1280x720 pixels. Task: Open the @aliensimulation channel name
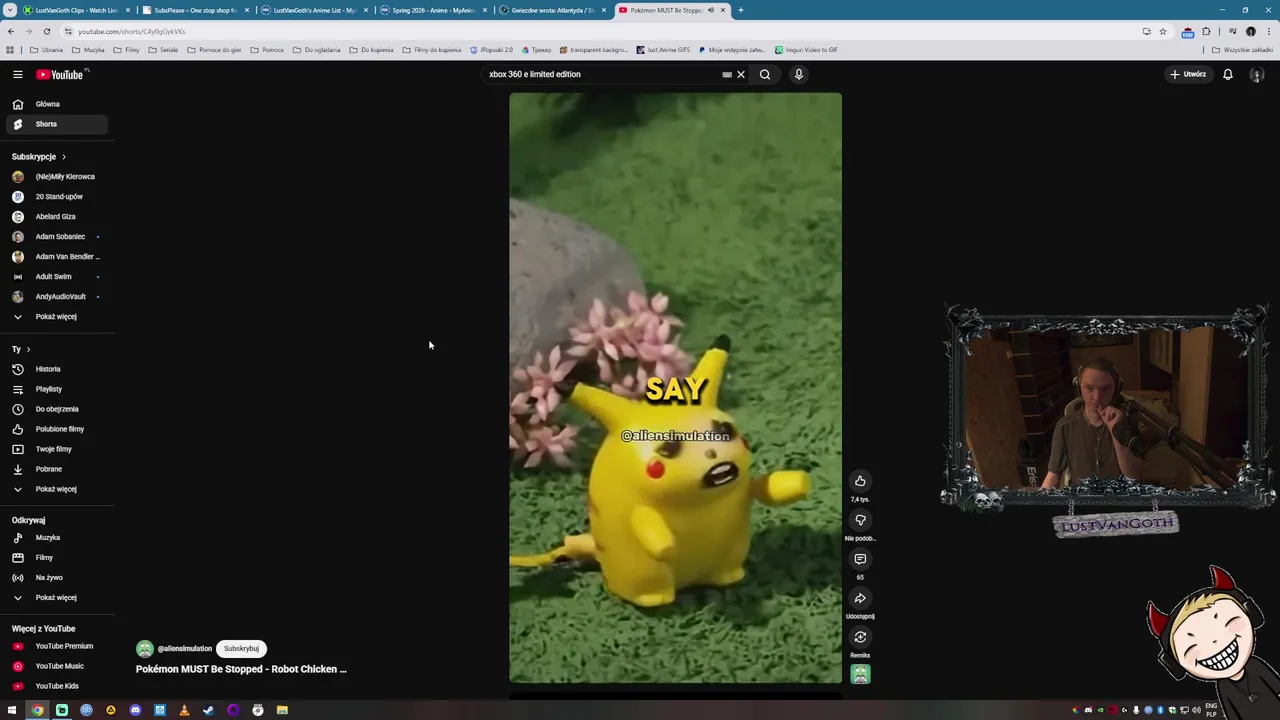185,648
